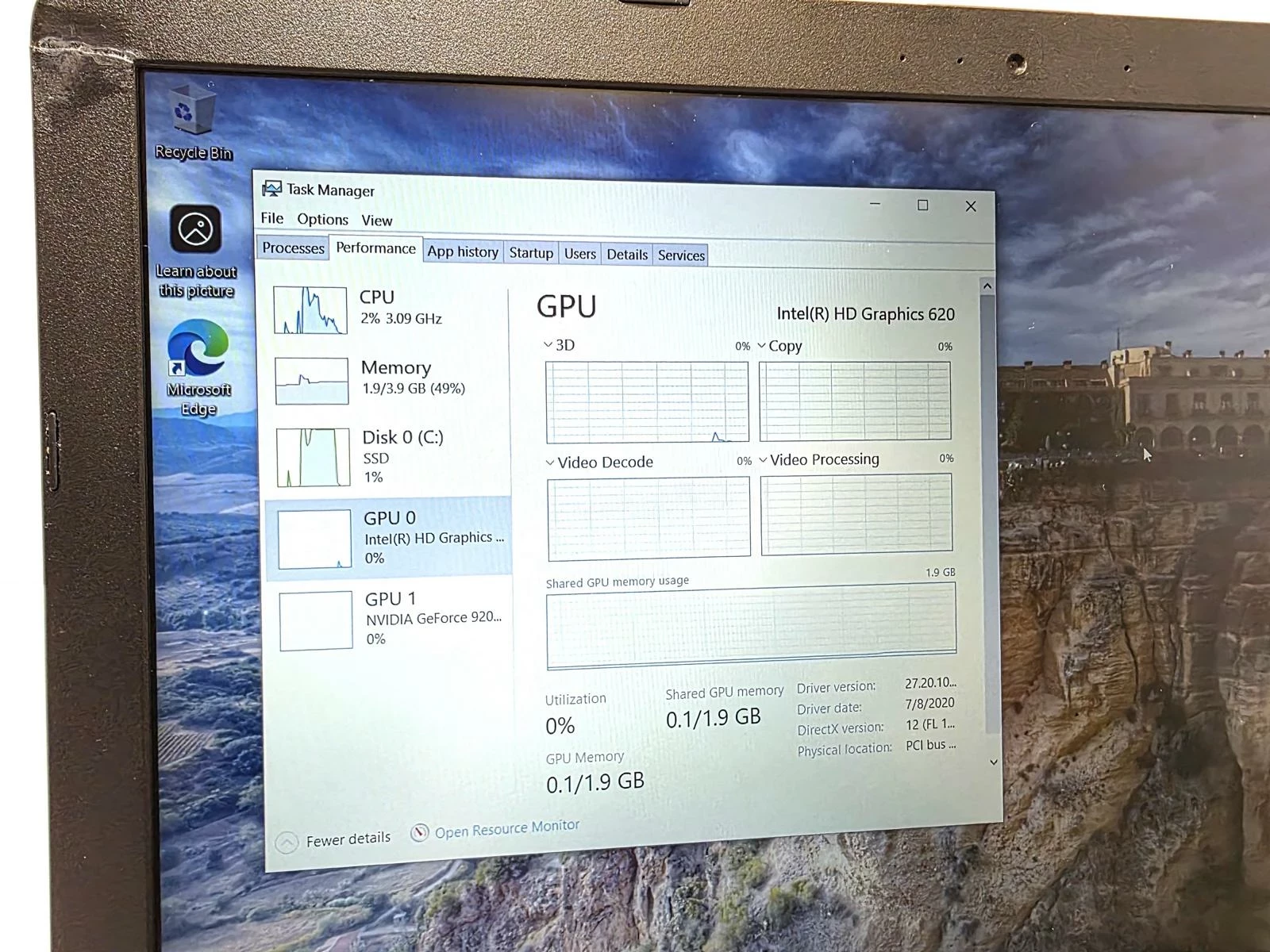Click the 'SSD' label under Disk 0
The image size is (1270, 952).
tap(376, 459)
